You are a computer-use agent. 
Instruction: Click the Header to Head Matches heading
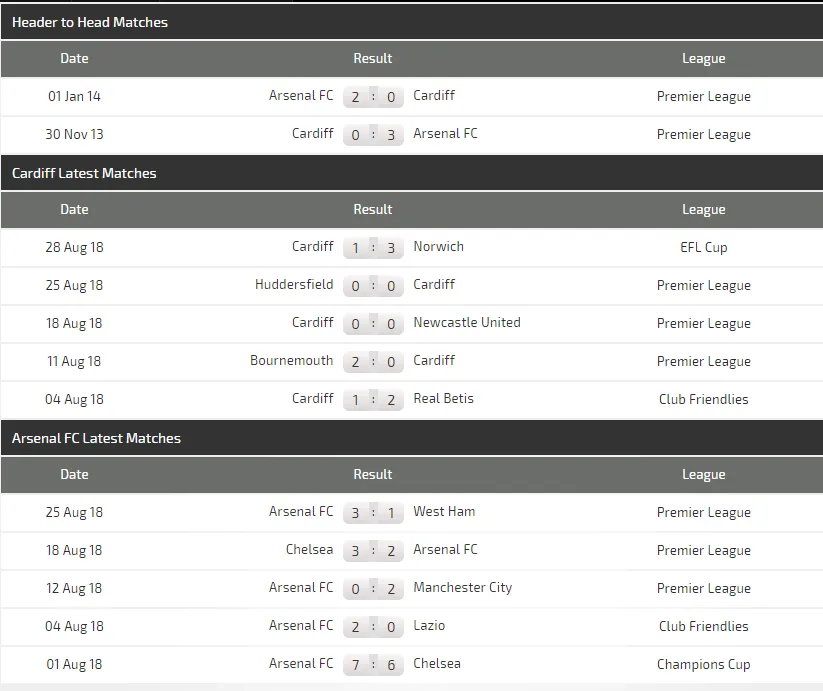(90, 22)
